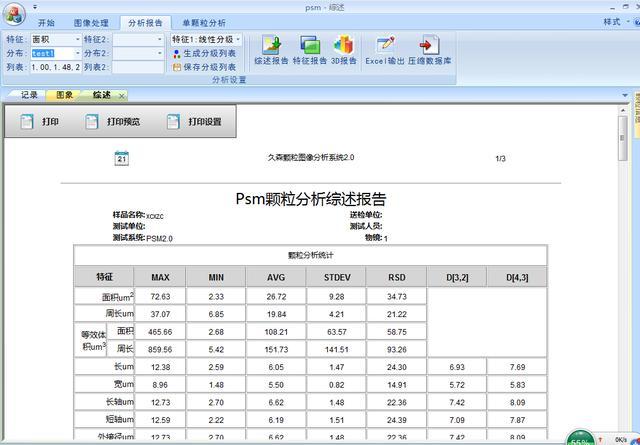Click the PSM application orb button
The width and height of the screenshot is (640, 445).
(x=14, y=13)
